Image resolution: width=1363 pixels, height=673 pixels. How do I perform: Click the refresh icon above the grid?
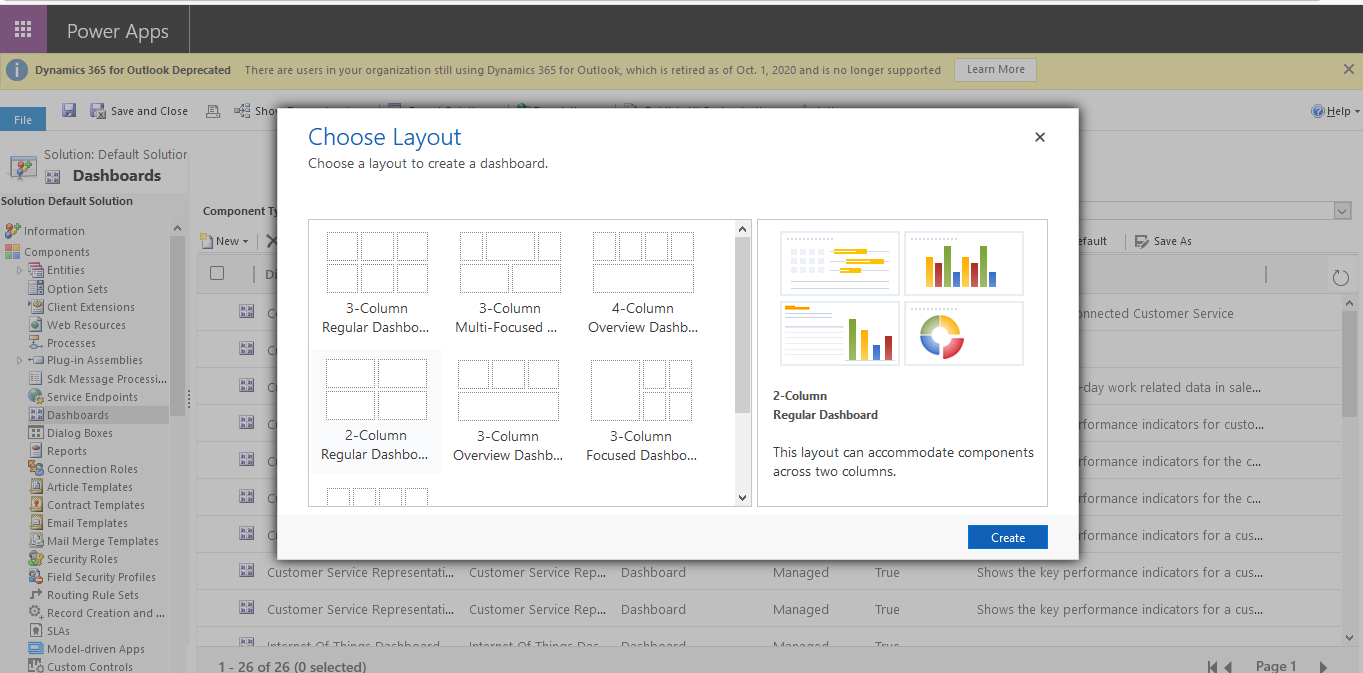pyautogui.click(x=1340, y=276)
